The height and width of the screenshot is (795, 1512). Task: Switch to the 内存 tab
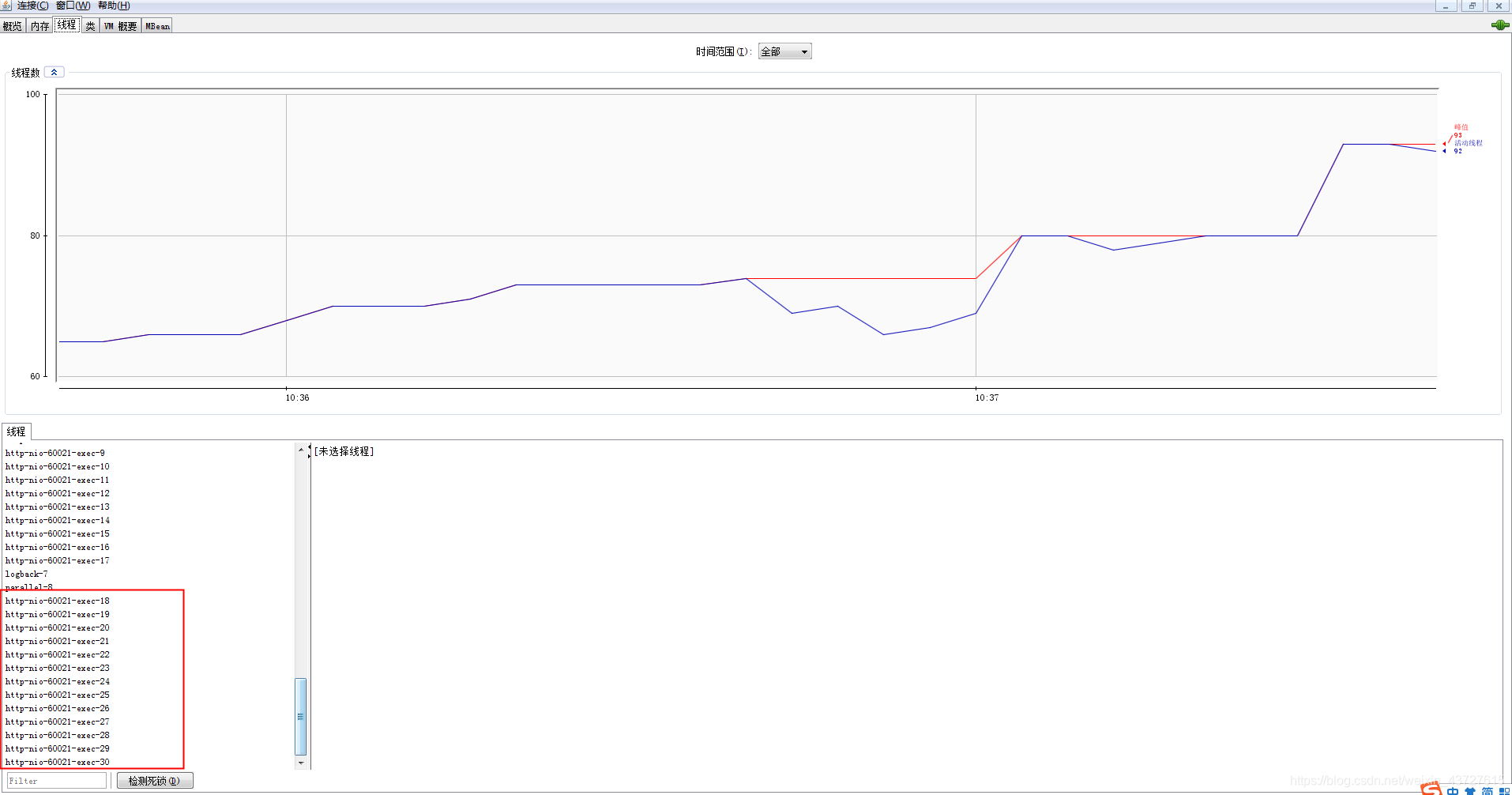tap(39, 26)
